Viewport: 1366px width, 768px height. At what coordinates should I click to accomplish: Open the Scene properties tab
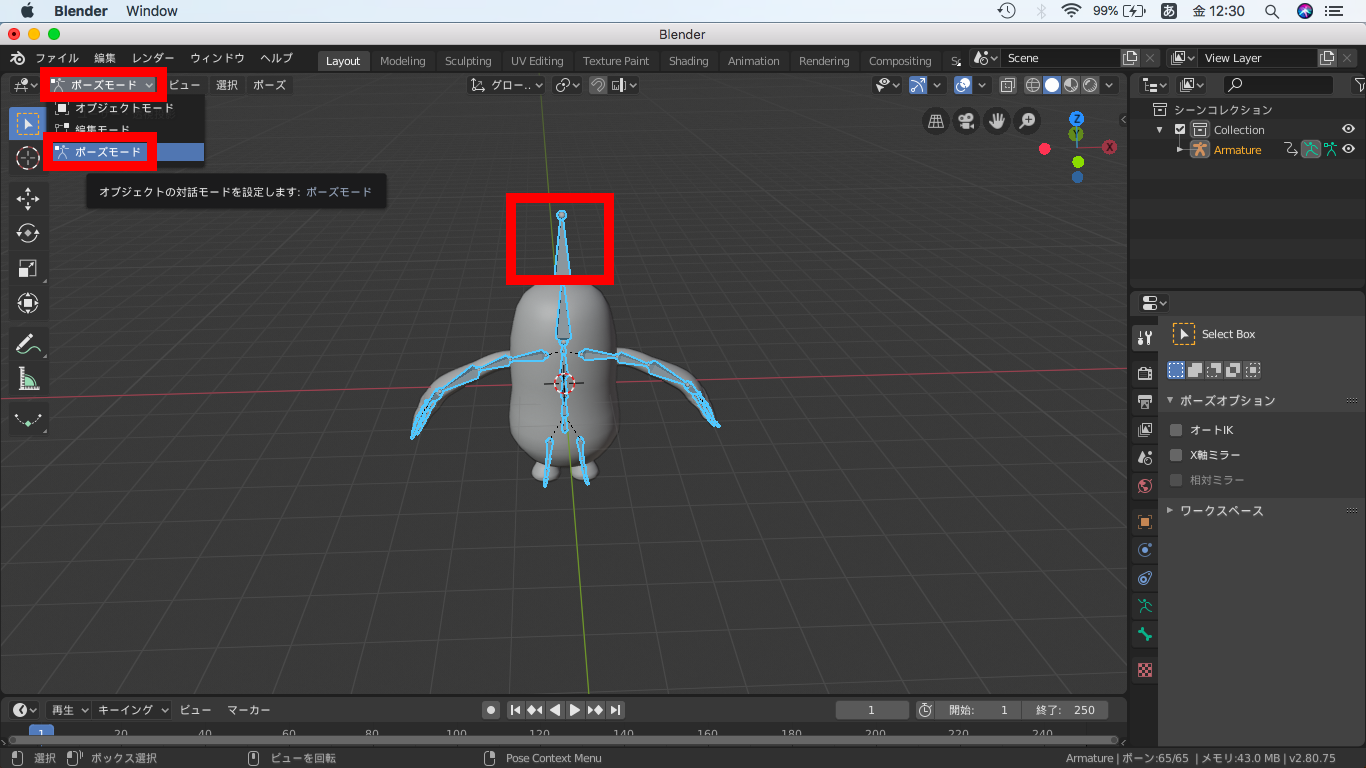click(x=1145, y=458)
